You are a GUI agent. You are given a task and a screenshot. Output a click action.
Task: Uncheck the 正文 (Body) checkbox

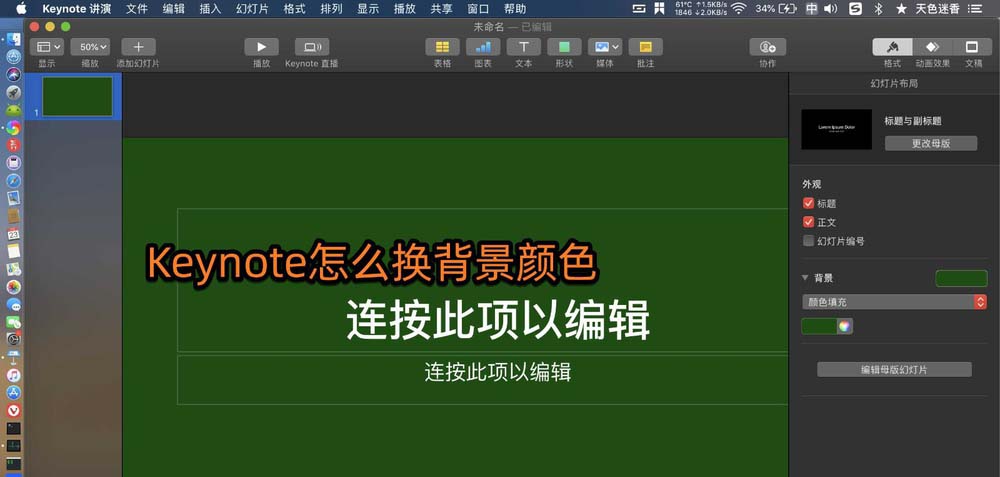click(x=808, y=223)
